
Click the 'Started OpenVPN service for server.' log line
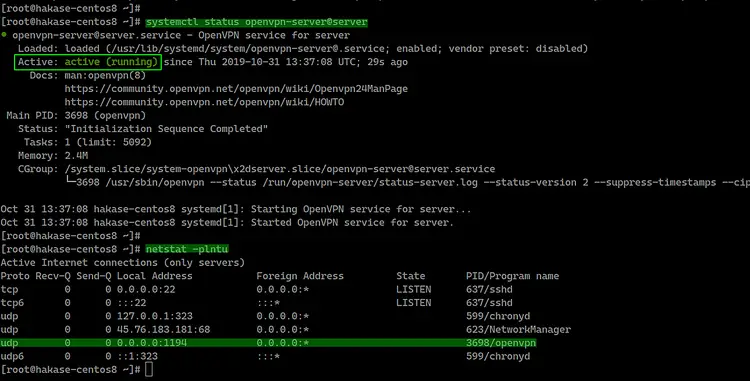pos(227,223)
